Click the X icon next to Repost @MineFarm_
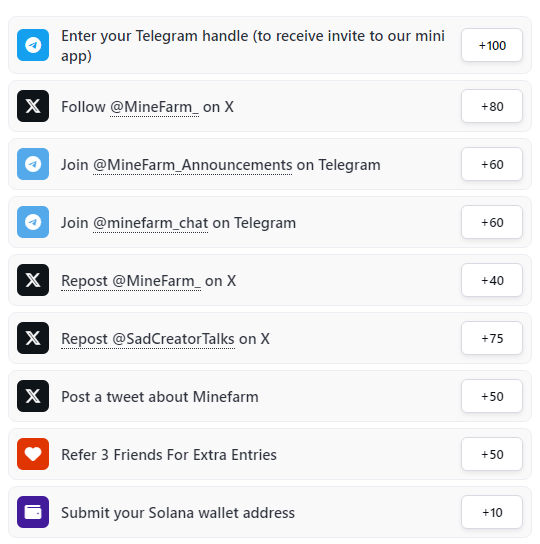The width and height of the screenshot is (540, 544). pos(33,280)
